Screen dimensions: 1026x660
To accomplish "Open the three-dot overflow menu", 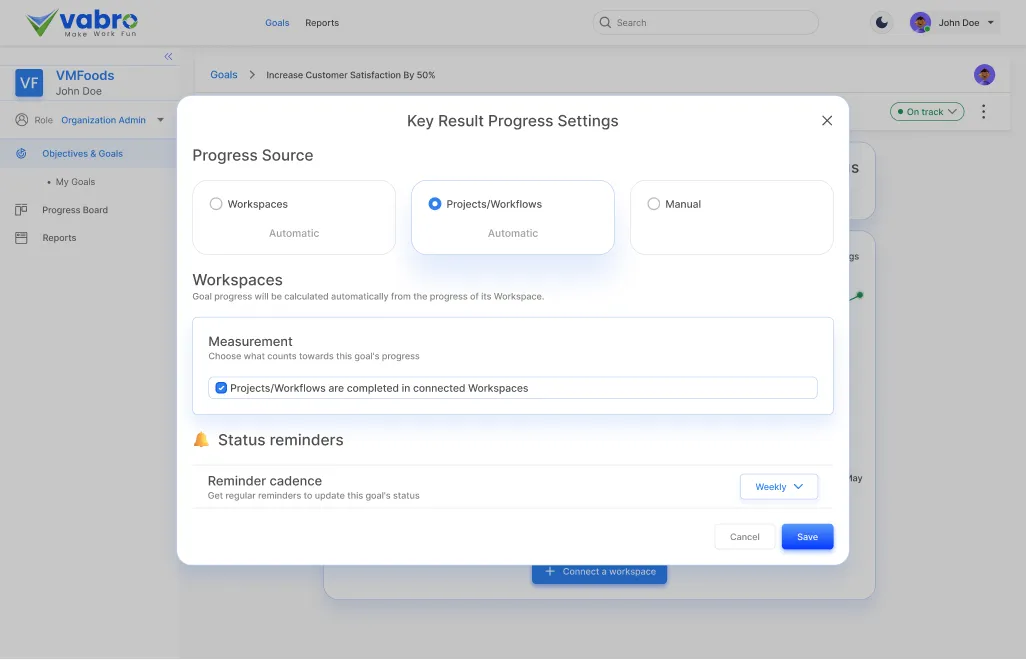I will (x=983, y=111).
